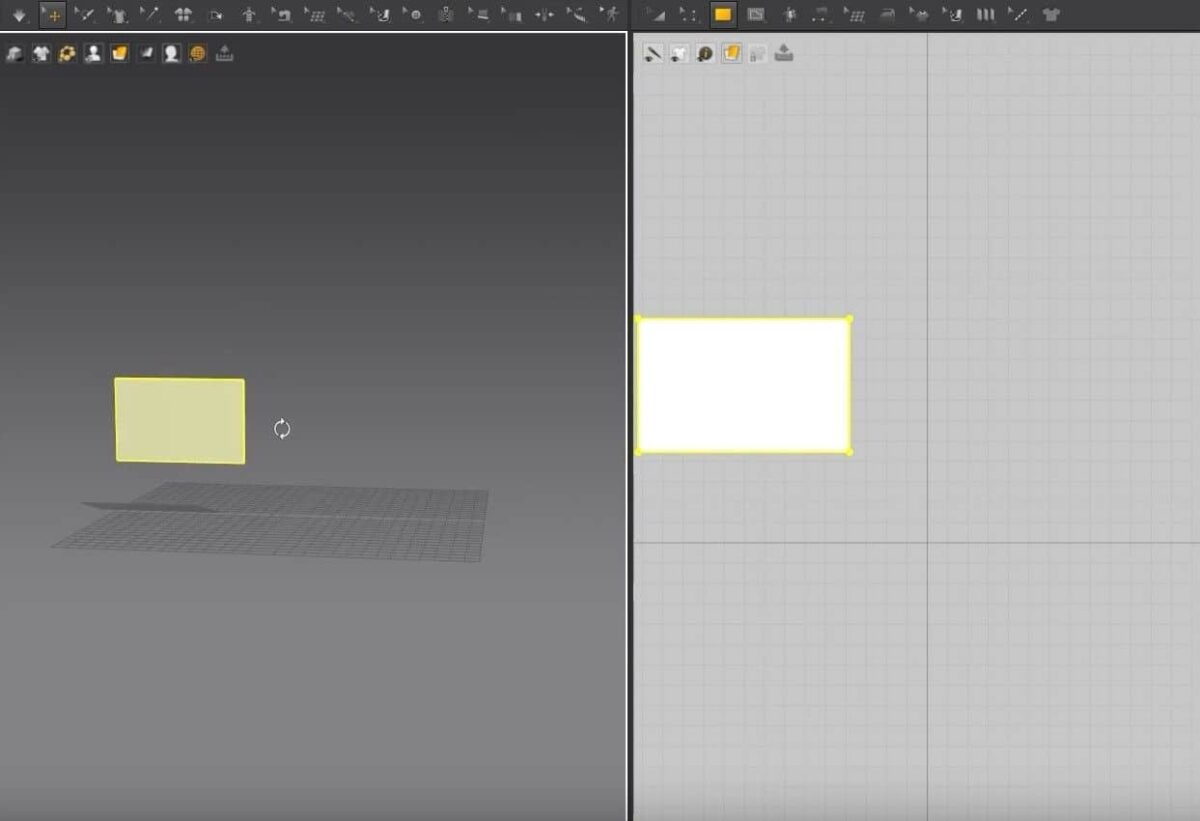Click the rotation gizmo in the 3D viewport
Image resolution: width=1200 pixels, height=821 pixels.
click(281, 428)
